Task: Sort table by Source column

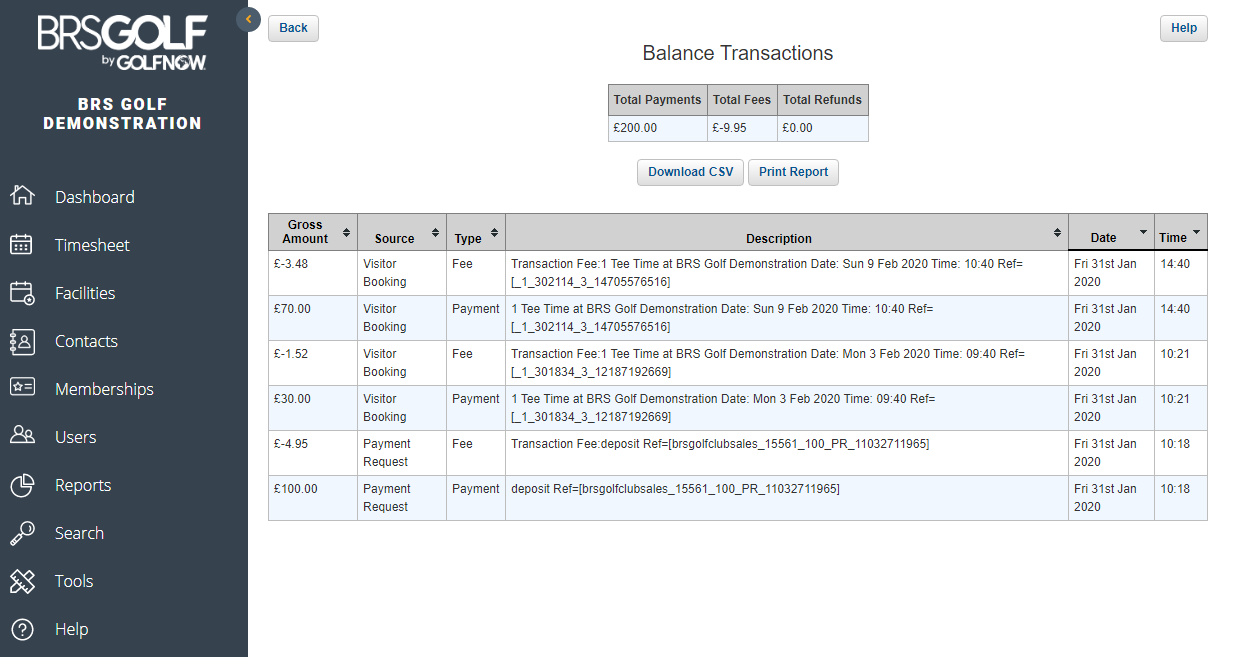Action: click(x=402, y=232)
